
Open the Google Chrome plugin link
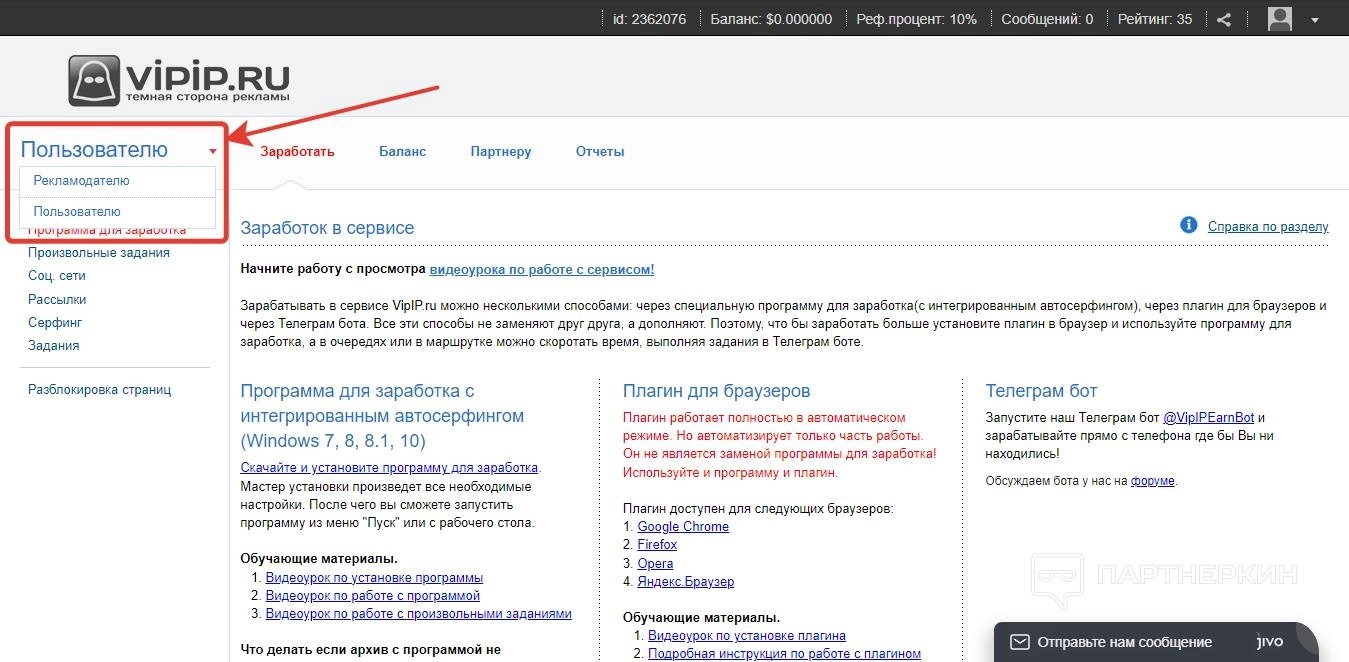coord(683,527)
